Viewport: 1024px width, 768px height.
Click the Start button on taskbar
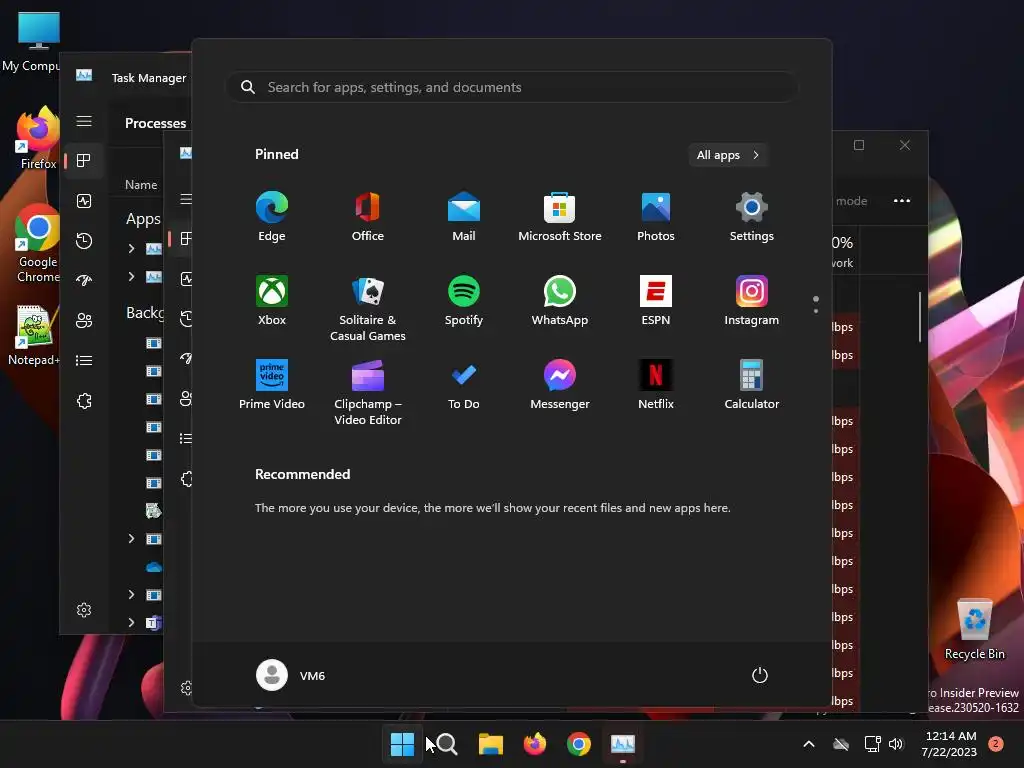click(402, 744)
